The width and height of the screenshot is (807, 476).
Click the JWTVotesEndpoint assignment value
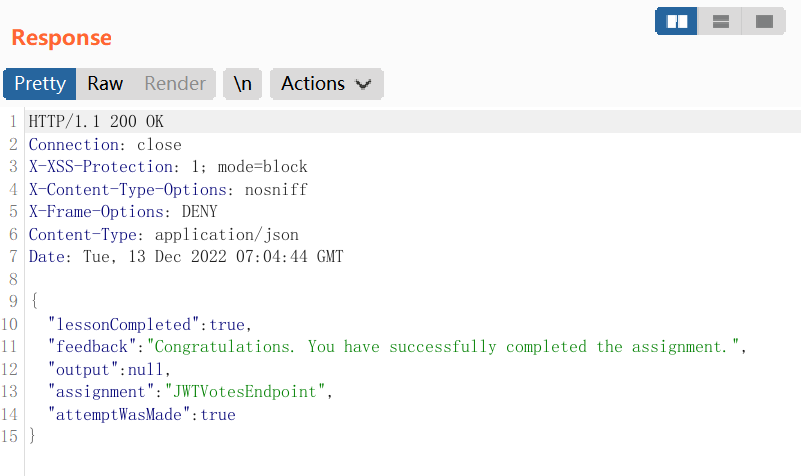[245, 392]
